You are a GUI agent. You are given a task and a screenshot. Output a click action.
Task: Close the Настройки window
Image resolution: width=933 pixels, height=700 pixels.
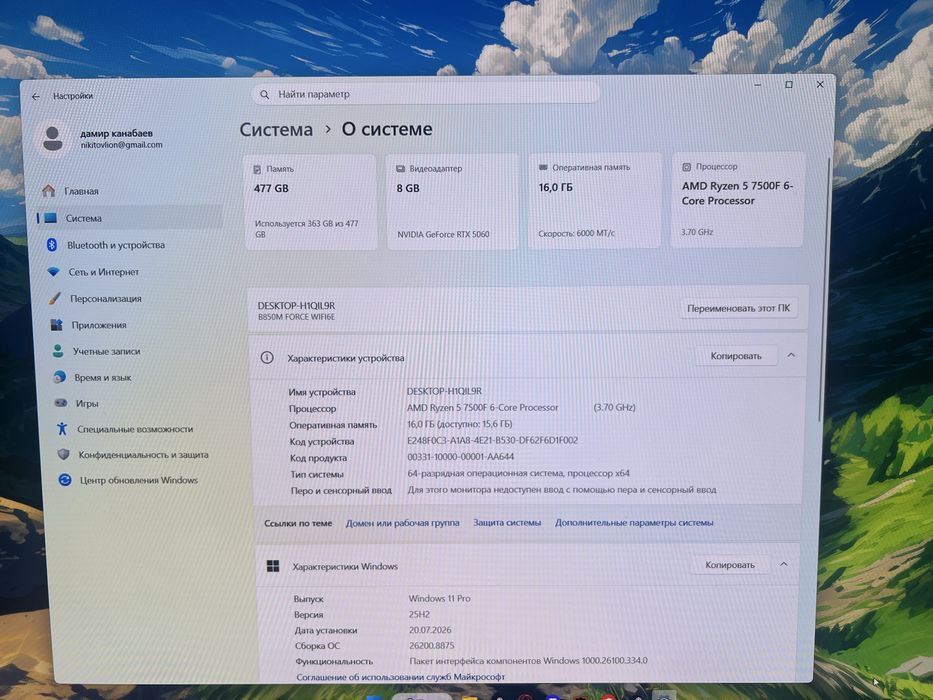820,85
